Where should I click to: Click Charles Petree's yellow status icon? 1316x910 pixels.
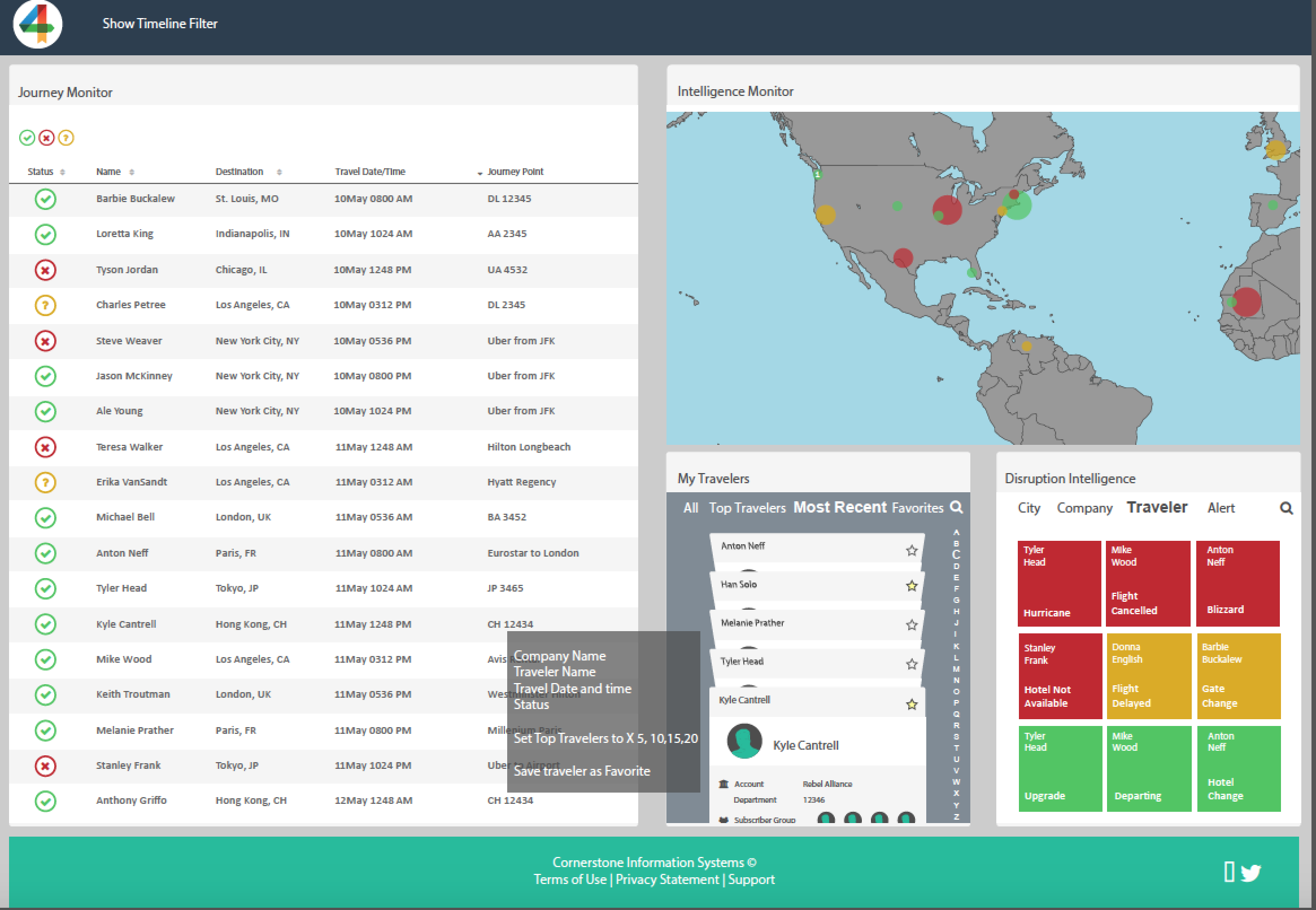(46, 305)
